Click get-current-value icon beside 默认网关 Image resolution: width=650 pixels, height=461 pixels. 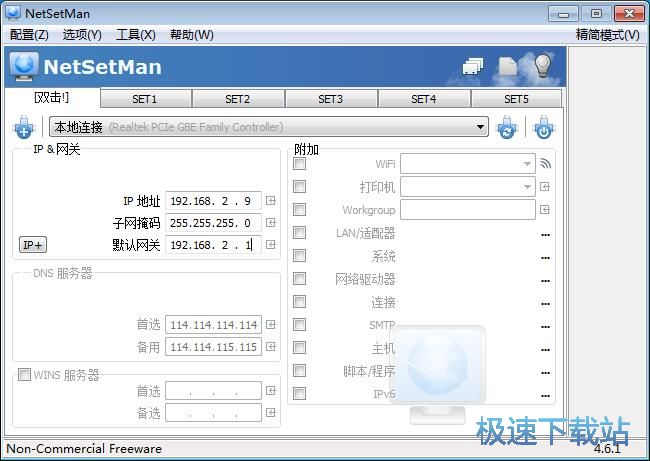tap(271, 245)
